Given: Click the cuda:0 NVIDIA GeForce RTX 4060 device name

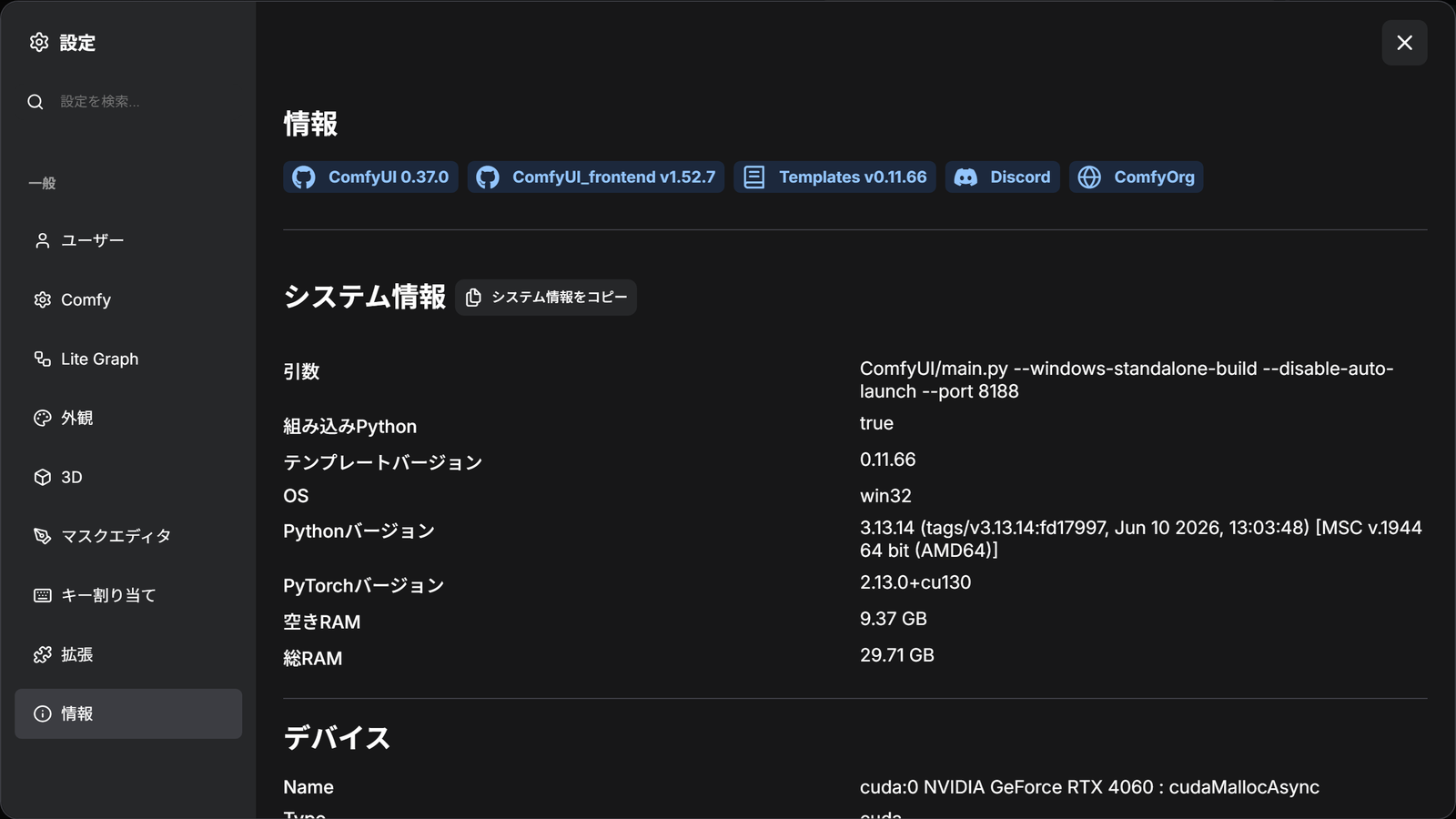Looking at the screenshot, I should [x=1089, y=787].
